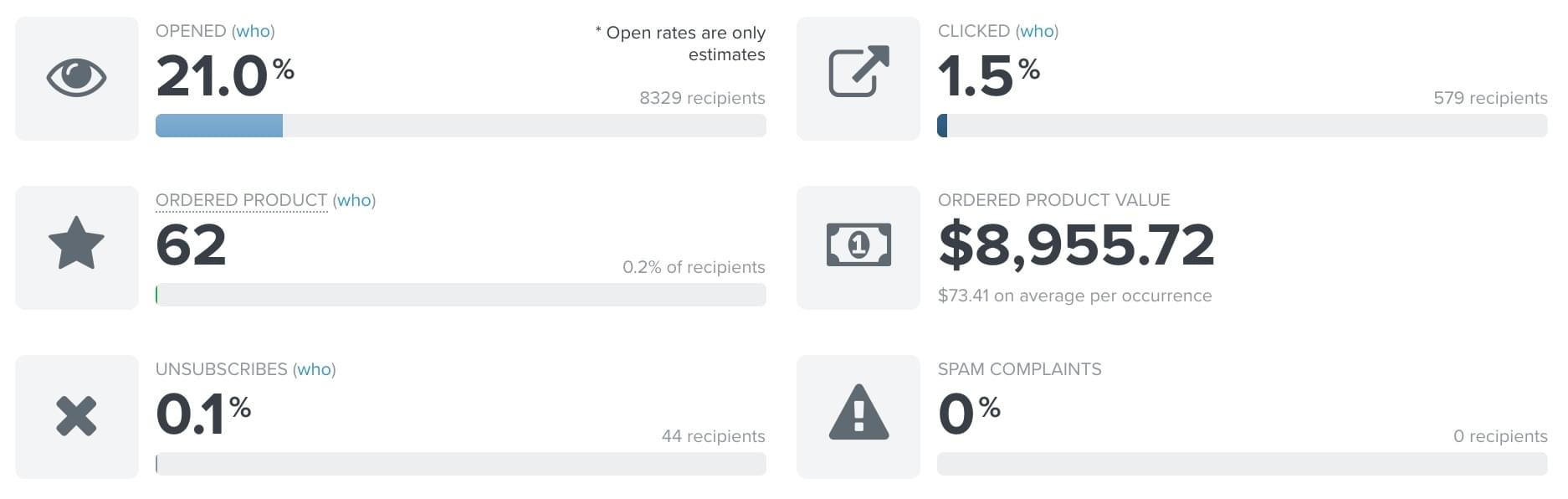Click the Spam Complaints progress bar
1568x499 pixels.
point(1242,464)
